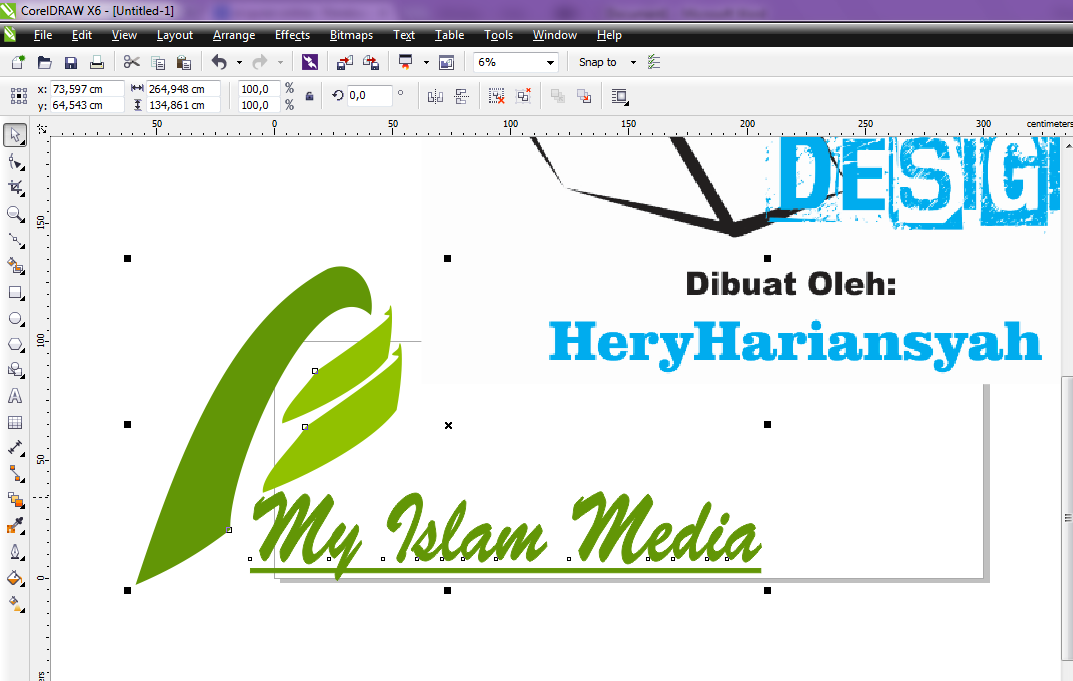Screen dimensions: 1073x681
Task: Open the Arrange menu
Action: click(x=233, y=35)
